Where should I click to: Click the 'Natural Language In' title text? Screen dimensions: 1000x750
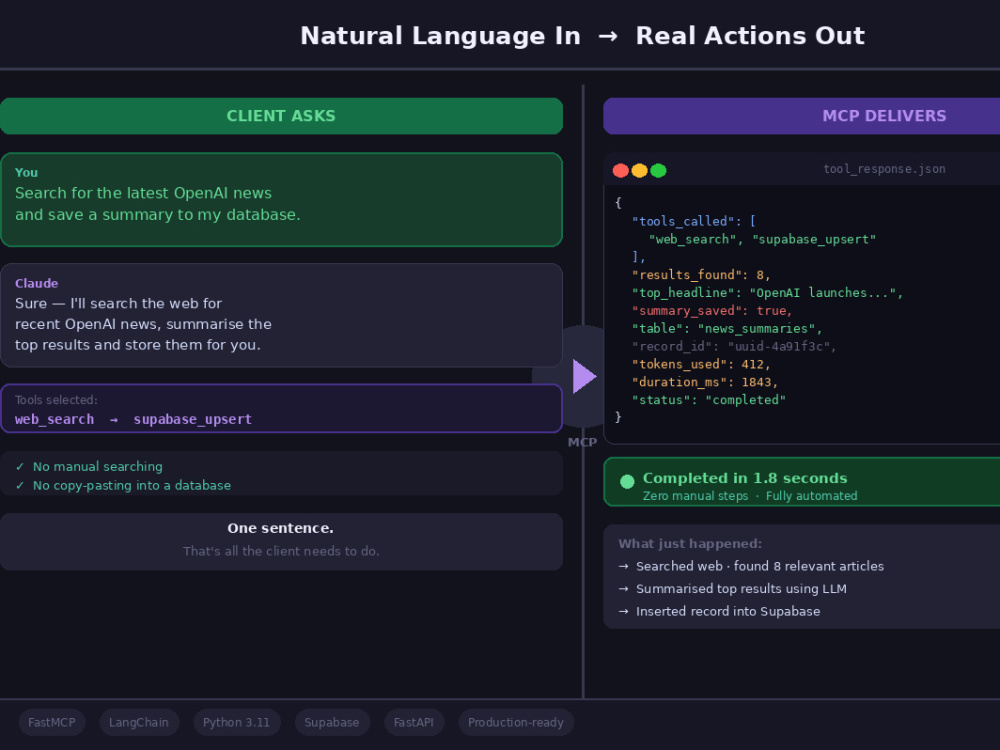[x=441, y=36]
